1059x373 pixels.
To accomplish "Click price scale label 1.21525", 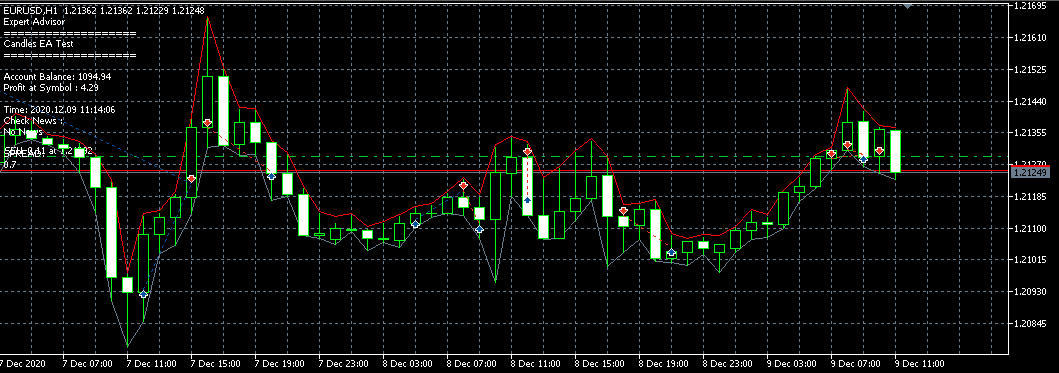I will point(1029,70).
